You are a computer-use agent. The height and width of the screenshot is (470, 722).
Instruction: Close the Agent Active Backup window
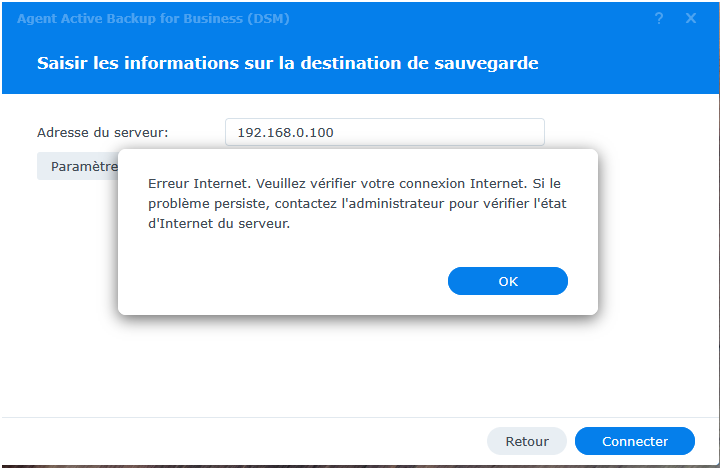click(x=691, y=18)
